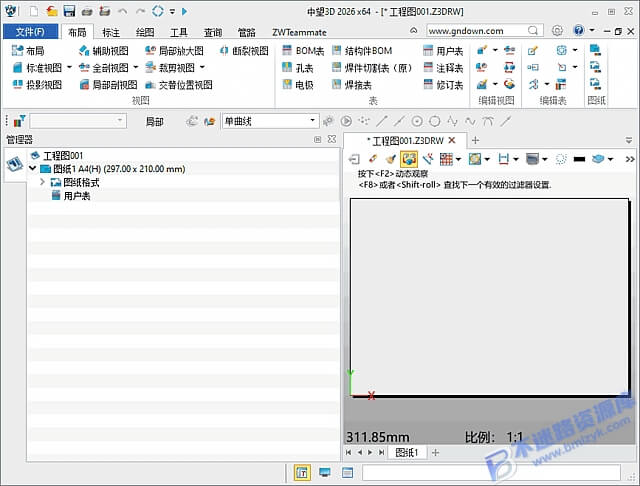This screenshot has height=486, width=640.
Task: Switch to the 布局 ribbon tab
Action: click(77, 32)
